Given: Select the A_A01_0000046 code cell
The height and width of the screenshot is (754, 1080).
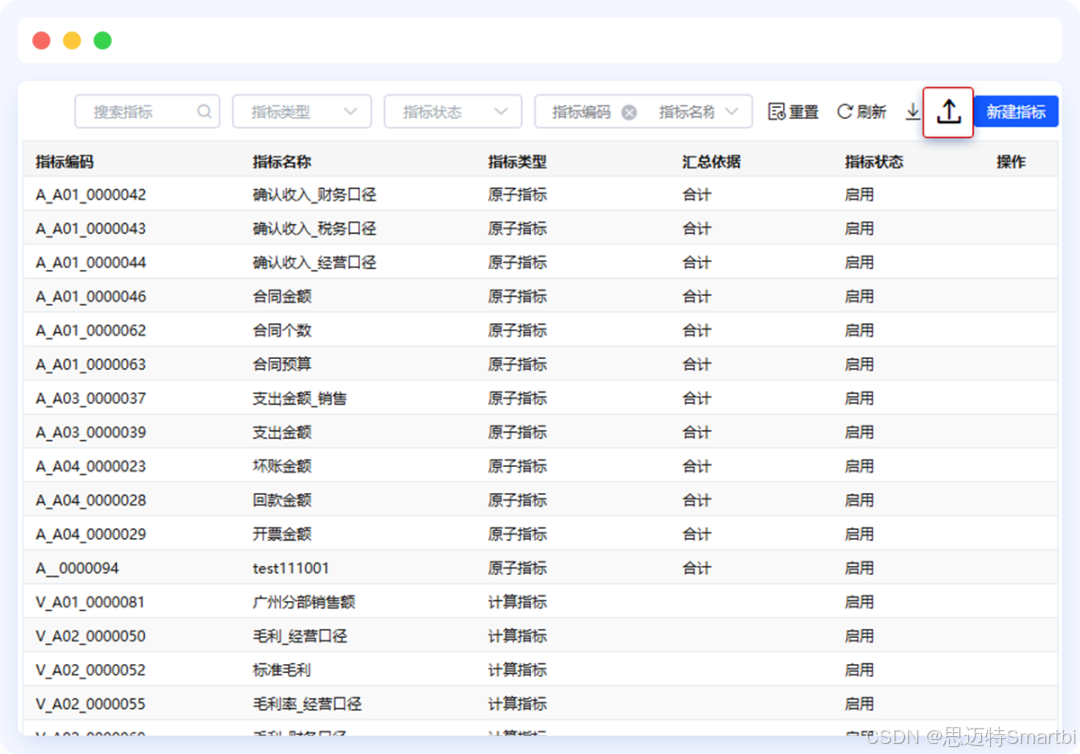Looking at the screenshot, I should coord(91,297).
